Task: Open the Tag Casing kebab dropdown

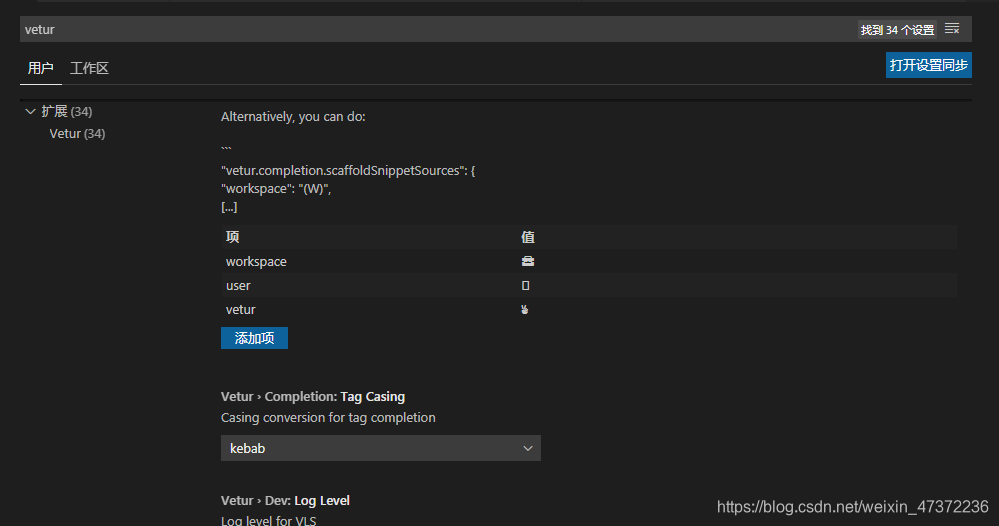Action: pos(380,448)
